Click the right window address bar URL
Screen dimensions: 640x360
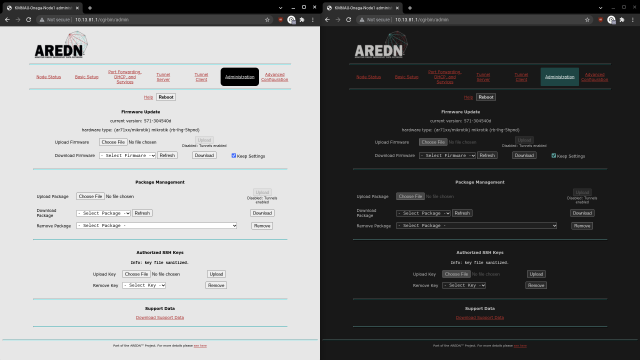click(422, 20)
